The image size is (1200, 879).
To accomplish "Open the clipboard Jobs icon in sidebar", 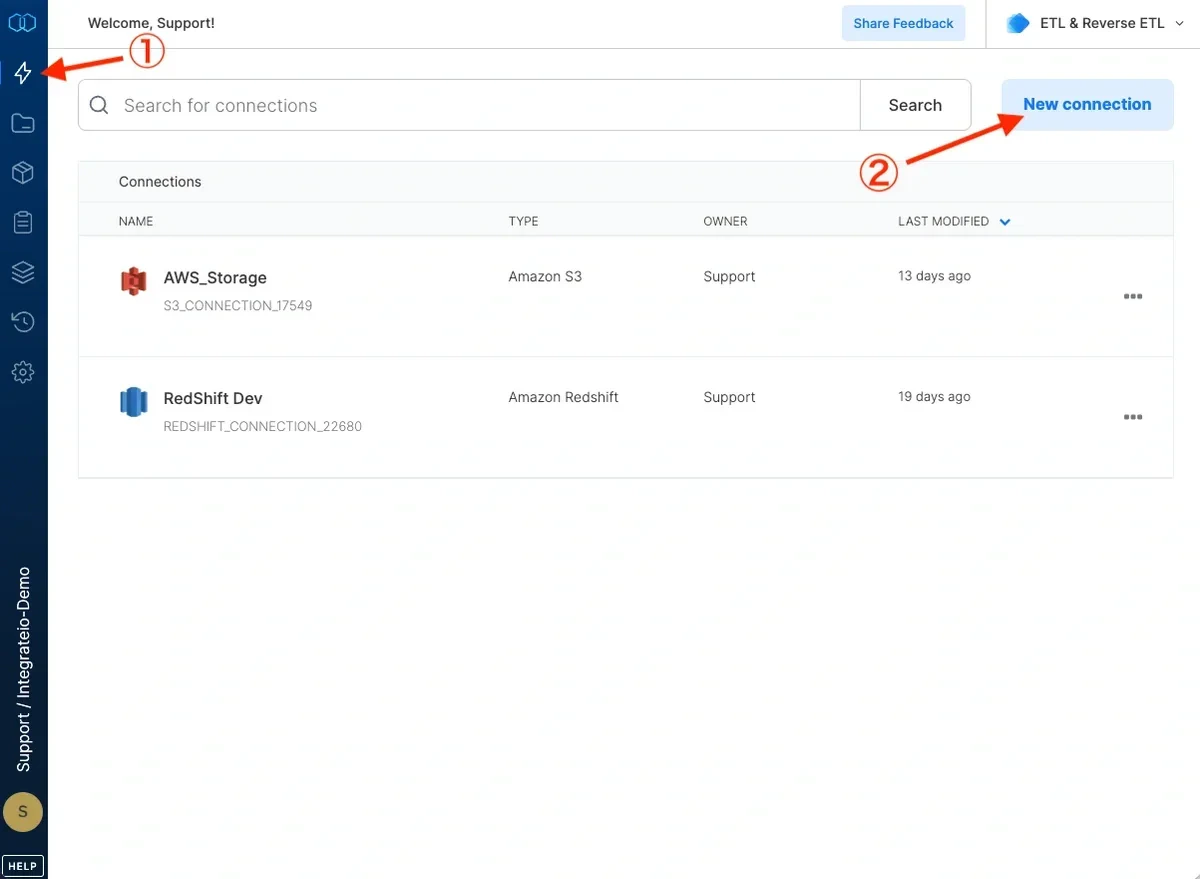I will (23, 222).
